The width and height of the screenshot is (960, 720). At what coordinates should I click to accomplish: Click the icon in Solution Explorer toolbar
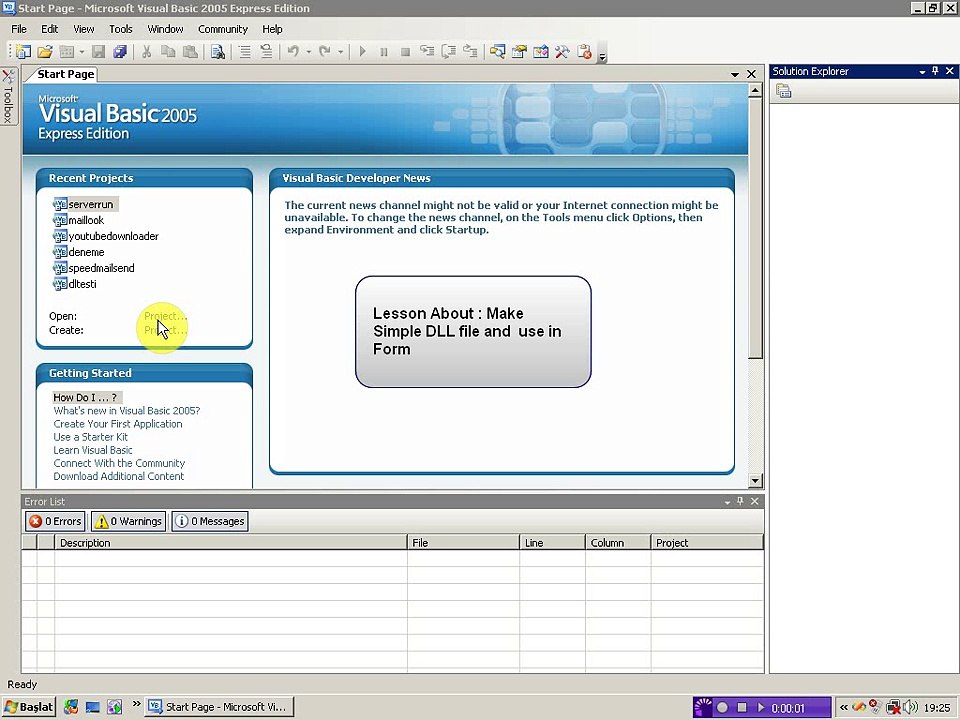coord(784,91)
